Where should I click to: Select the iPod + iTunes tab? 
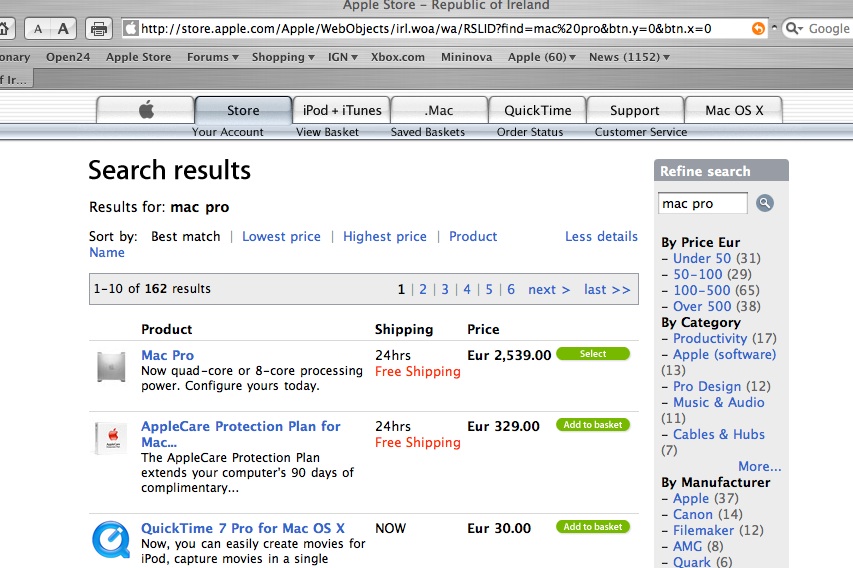(x=342, y=110)
